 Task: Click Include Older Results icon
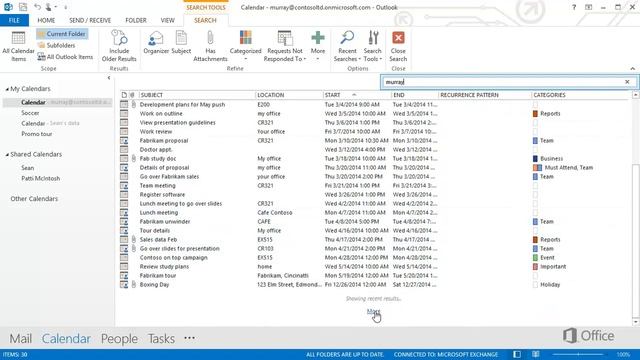click(119, 46)
